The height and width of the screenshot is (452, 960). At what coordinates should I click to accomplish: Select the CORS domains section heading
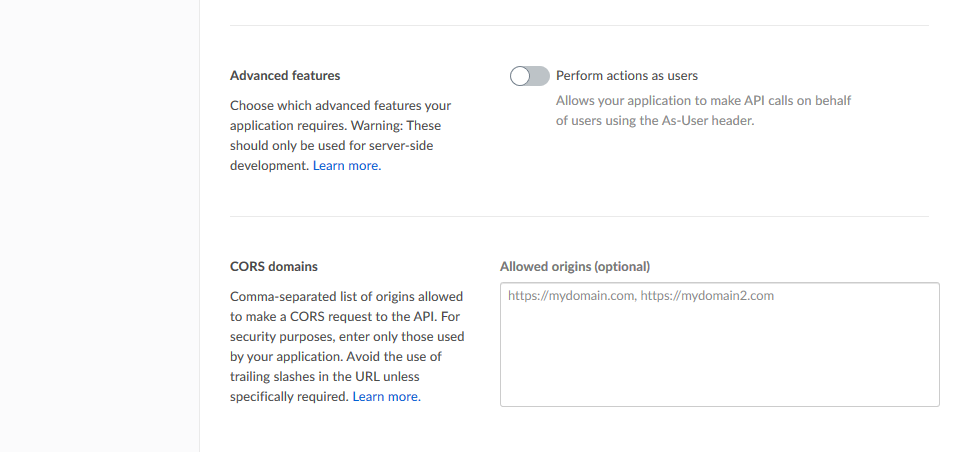click(274, 266)
